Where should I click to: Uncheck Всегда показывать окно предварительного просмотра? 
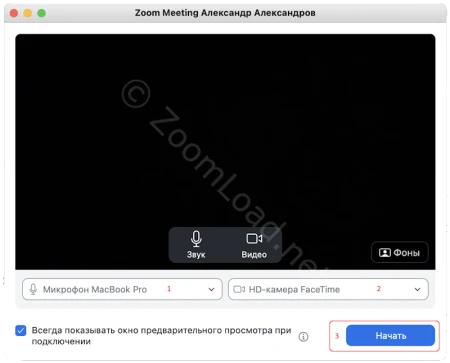point(21,331)
